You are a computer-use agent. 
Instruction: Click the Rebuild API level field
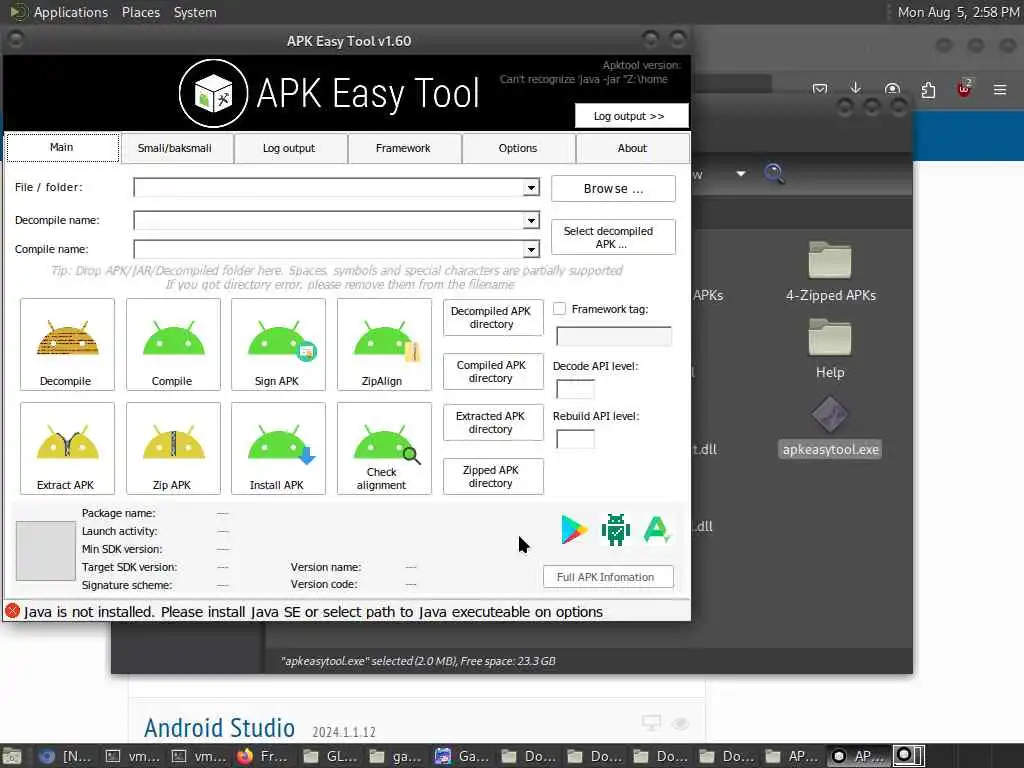(x=575, y=439)
